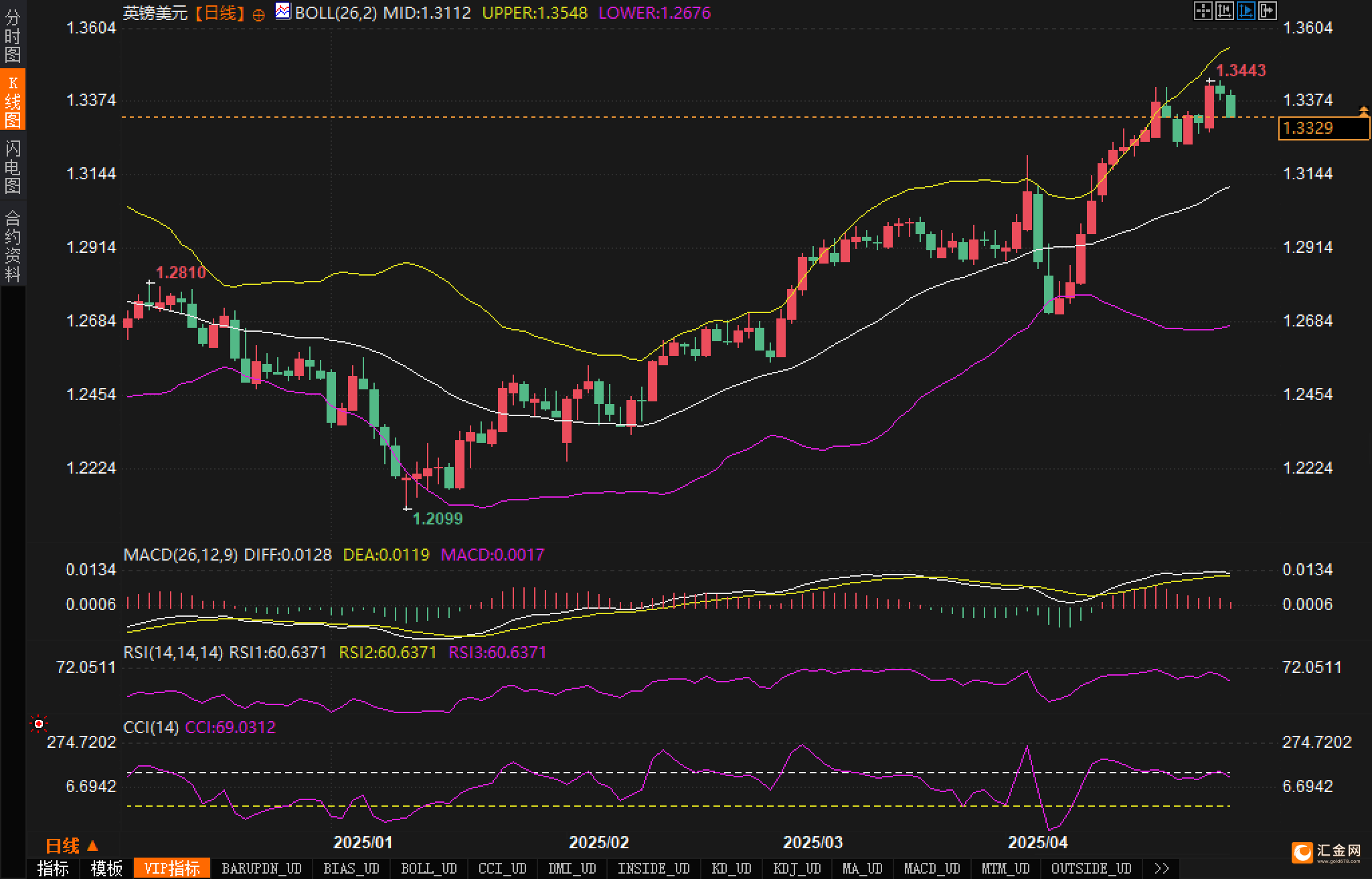Click the RSI3:60.6371 value
Image resolution: width=1372 pixels, height=879 pixels.
tap(497, 652)
